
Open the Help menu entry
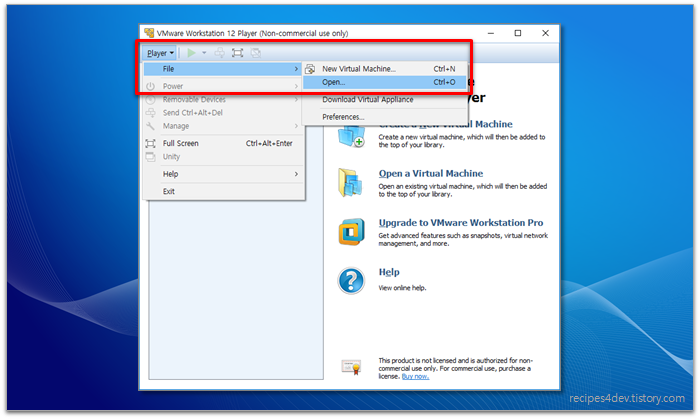tap(223, 174)
